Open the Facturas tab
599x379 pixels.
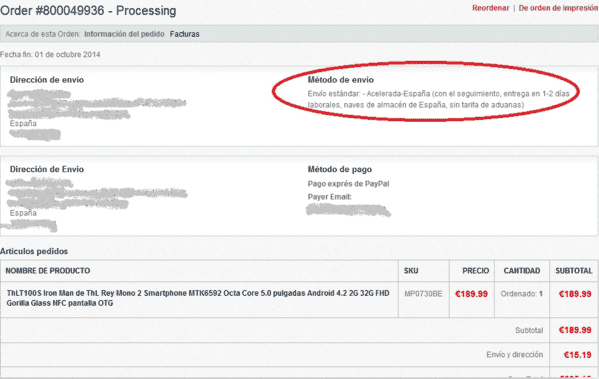185,34
